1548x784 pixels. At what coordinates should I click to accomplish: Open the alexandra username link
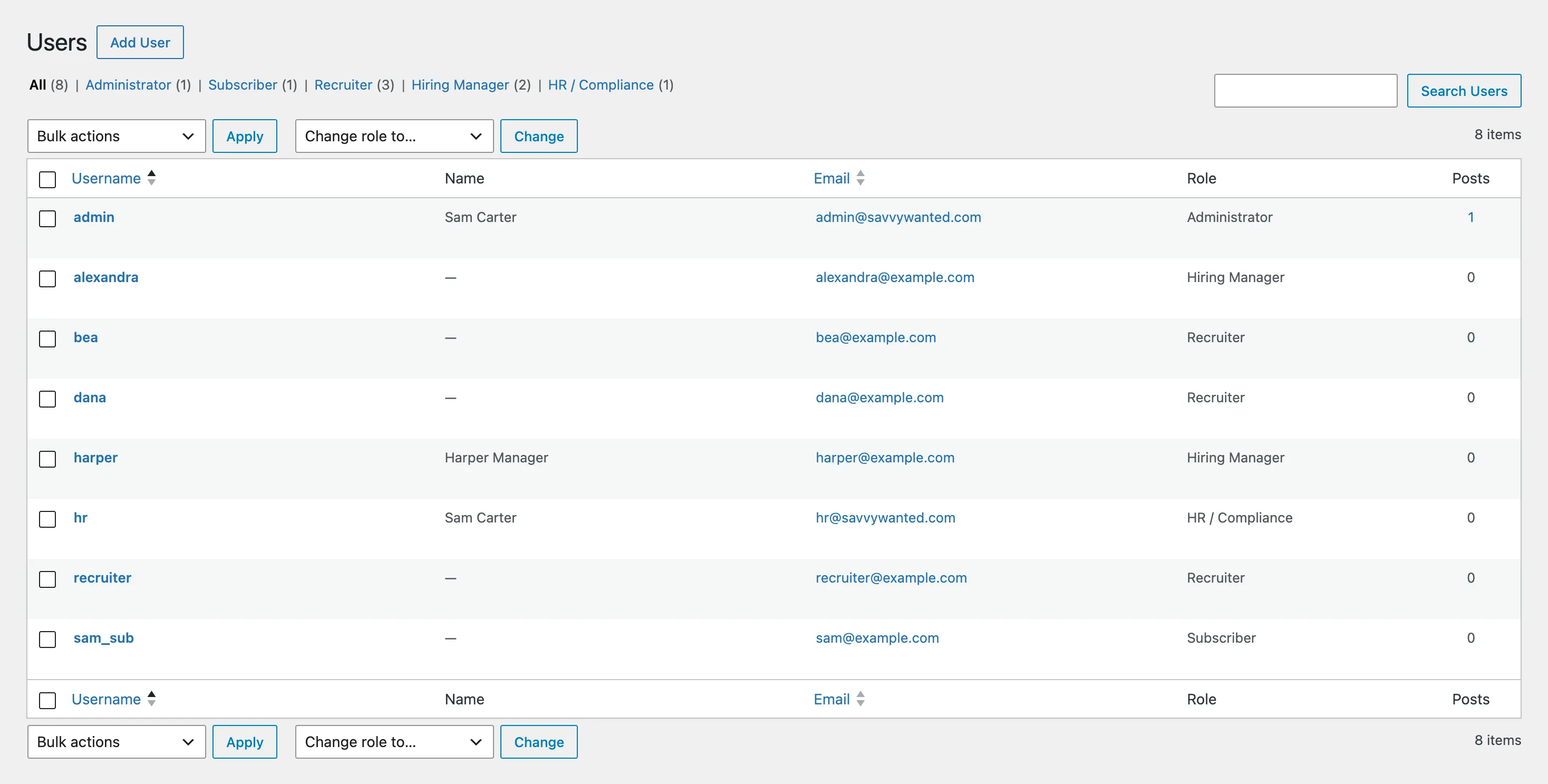click(106, 277)
